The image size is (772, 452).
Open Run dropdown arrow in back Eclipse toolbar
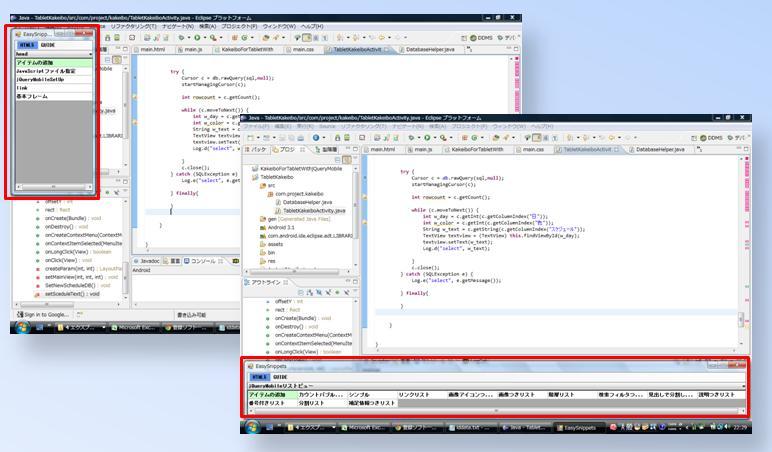[x=204, y=38]
